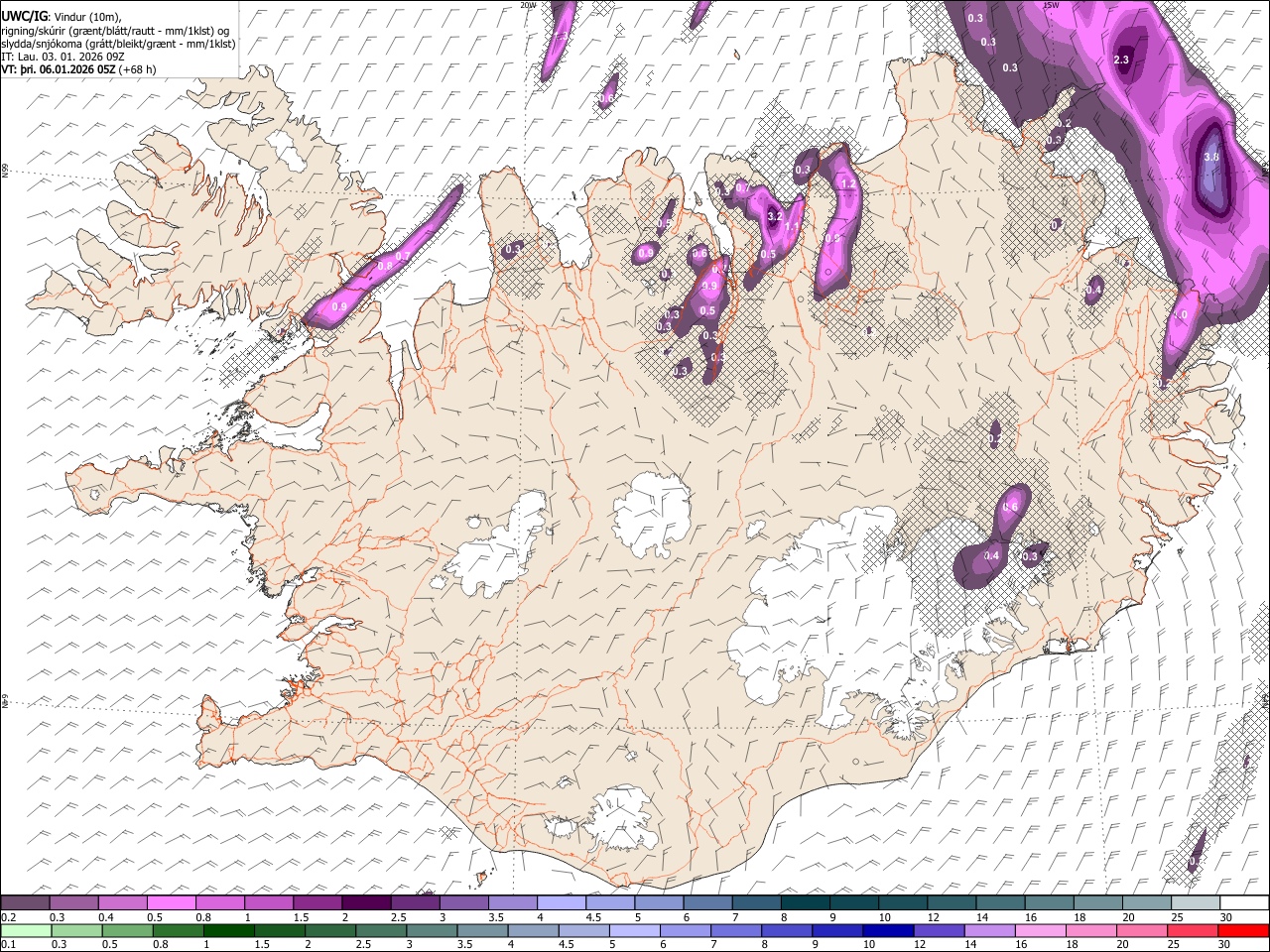Pick the rain-scale 3 grey-green swatch
Image resolution: width=1270 pixels, height=952 pixels.
point(433,930)
